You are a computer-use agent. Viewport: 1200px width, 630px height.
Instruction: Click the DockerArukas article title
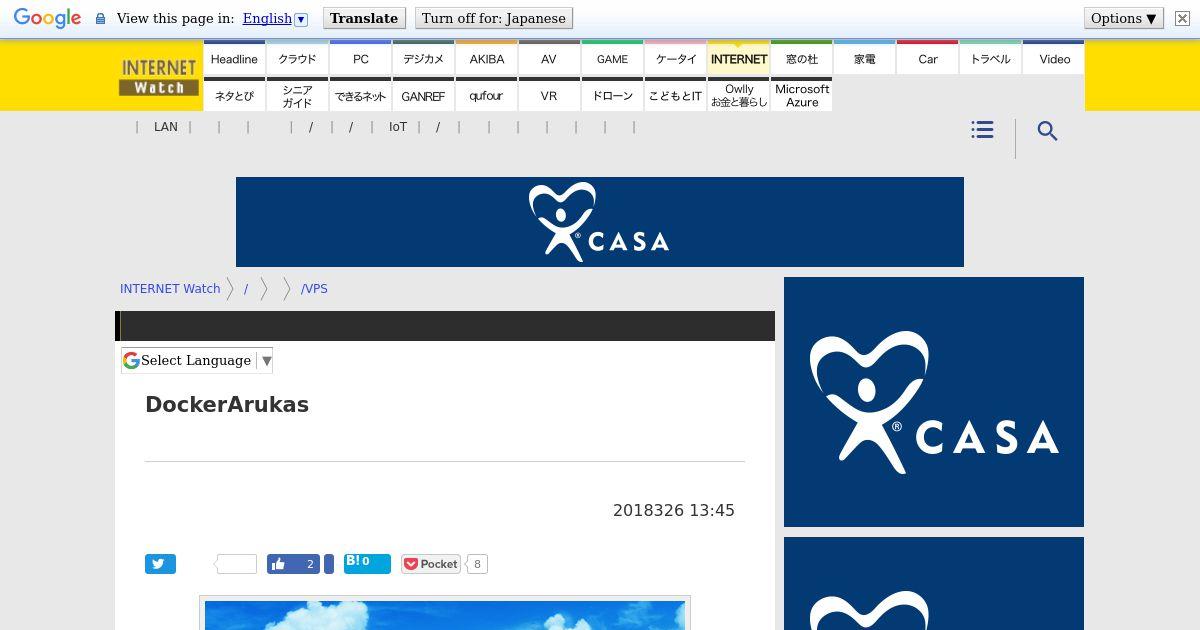pos(227,404)
